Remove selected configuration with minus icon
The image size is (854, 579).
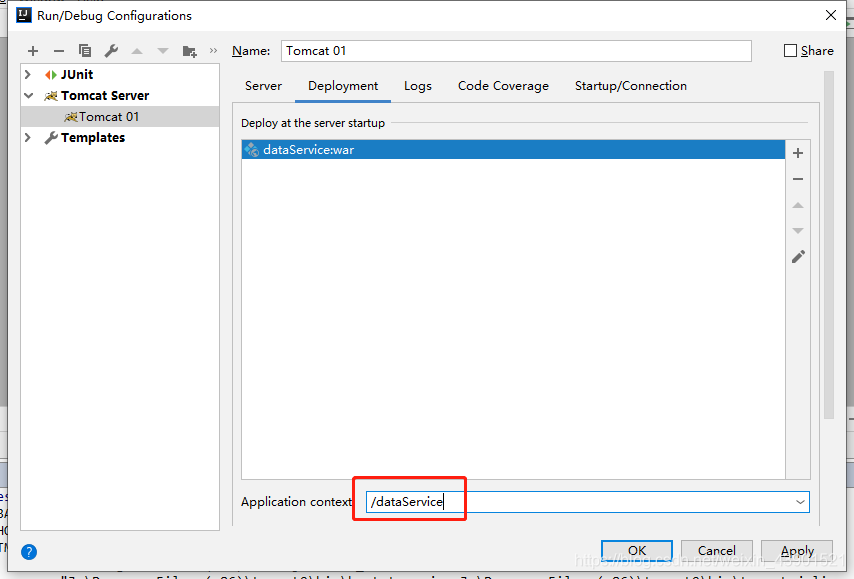point(59,51)
